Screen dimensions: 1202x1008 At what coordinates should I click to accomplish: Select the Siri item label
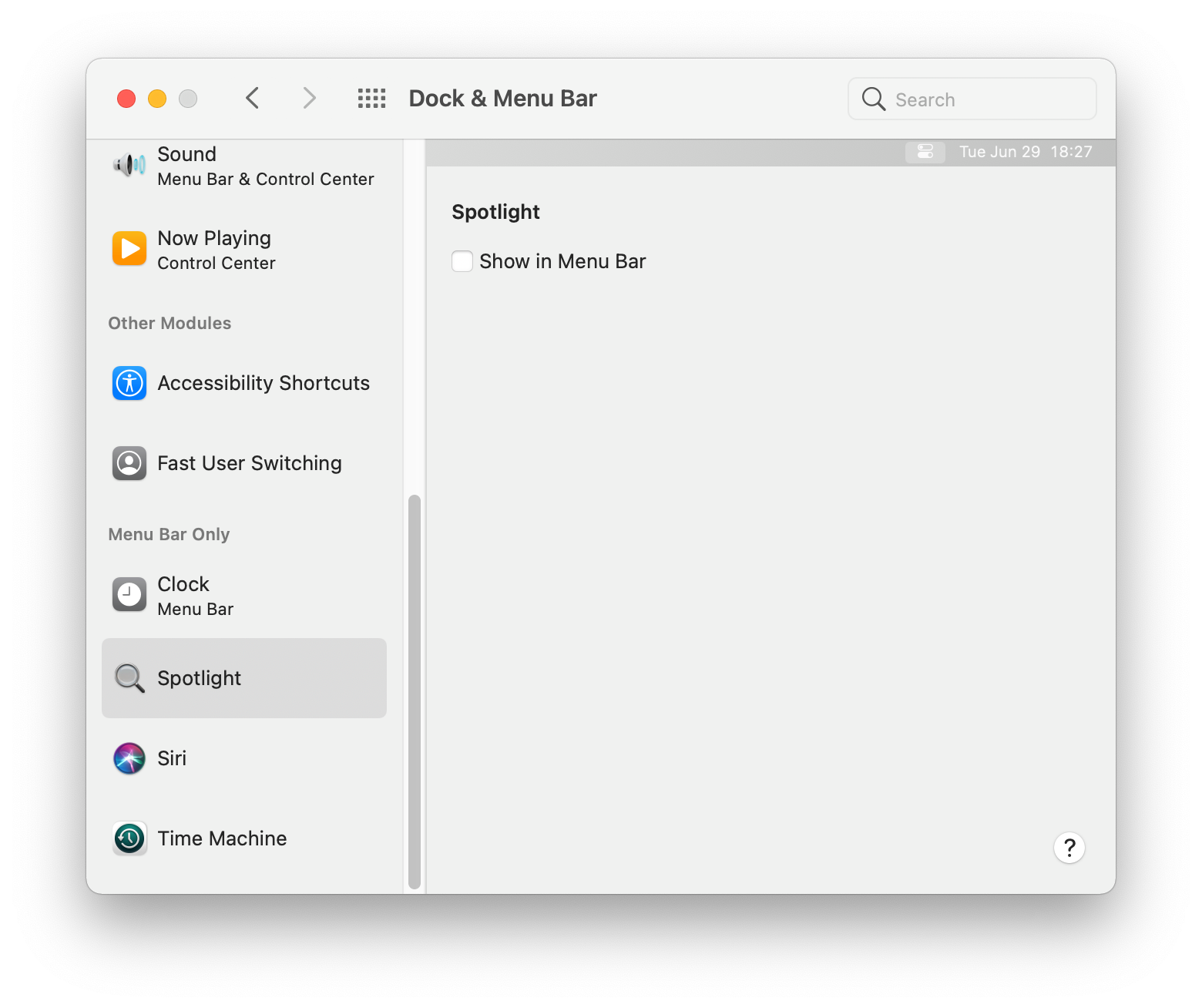pyautogui.click(x=172, y=758)
